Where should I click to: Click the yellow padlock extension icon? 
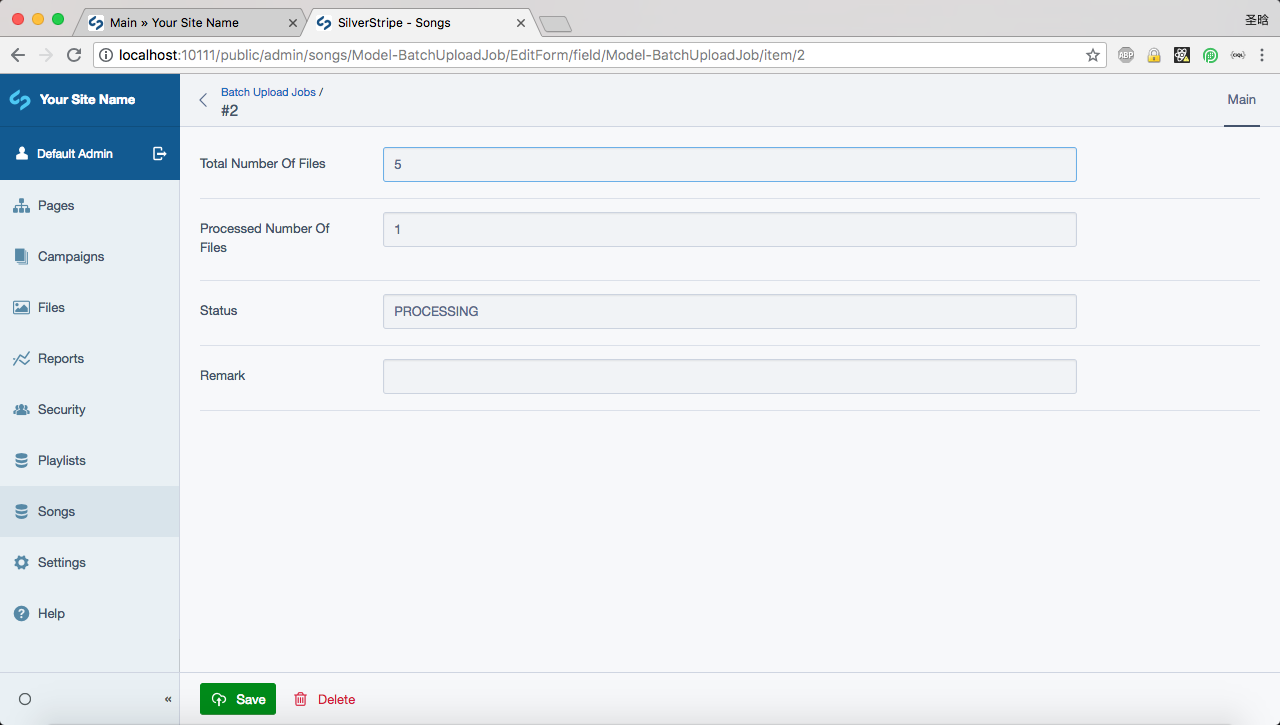click(x=1154, y=55)
